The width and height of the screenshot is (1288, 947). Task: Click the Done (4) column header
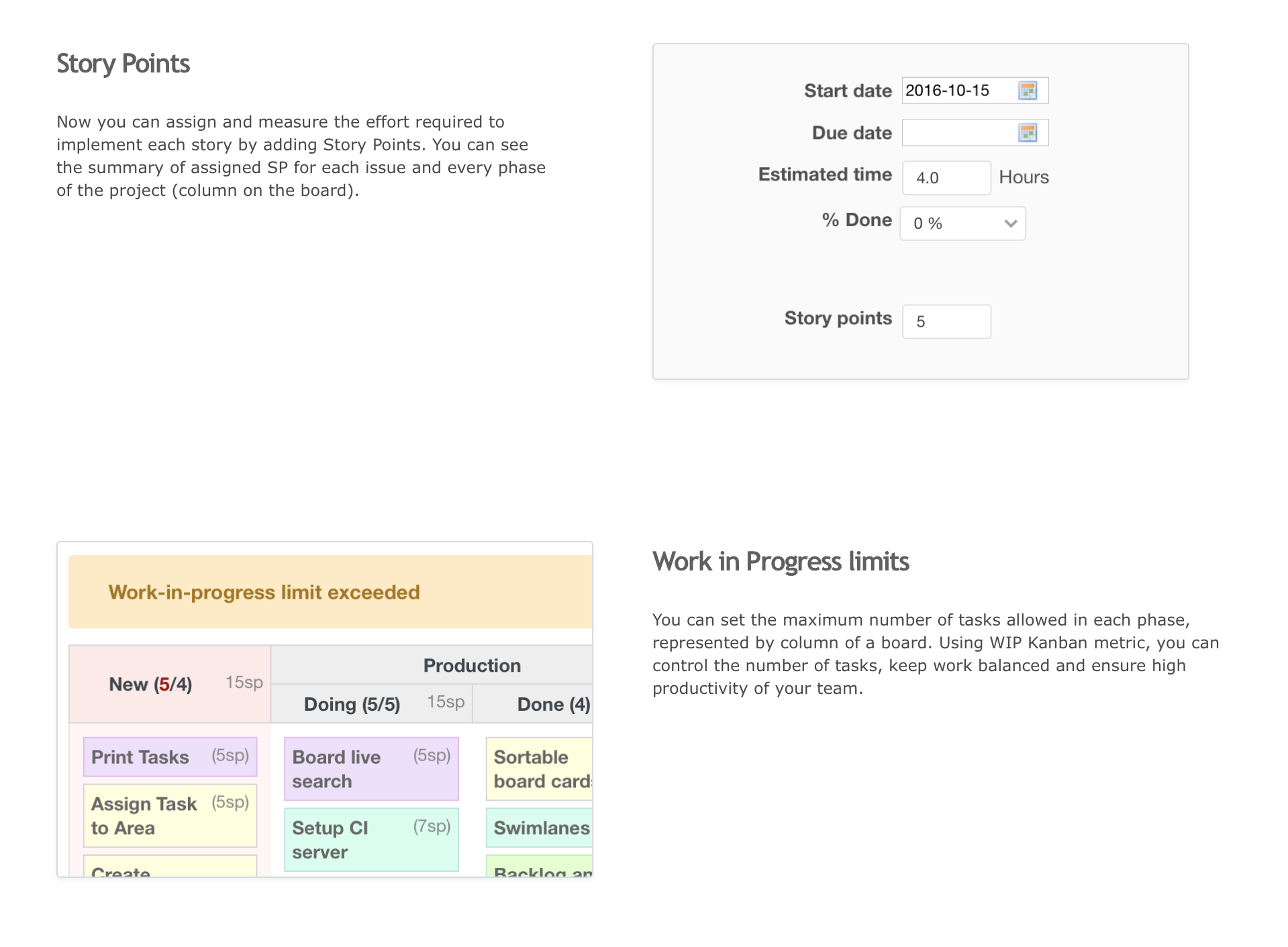click(x=552, y=705)
